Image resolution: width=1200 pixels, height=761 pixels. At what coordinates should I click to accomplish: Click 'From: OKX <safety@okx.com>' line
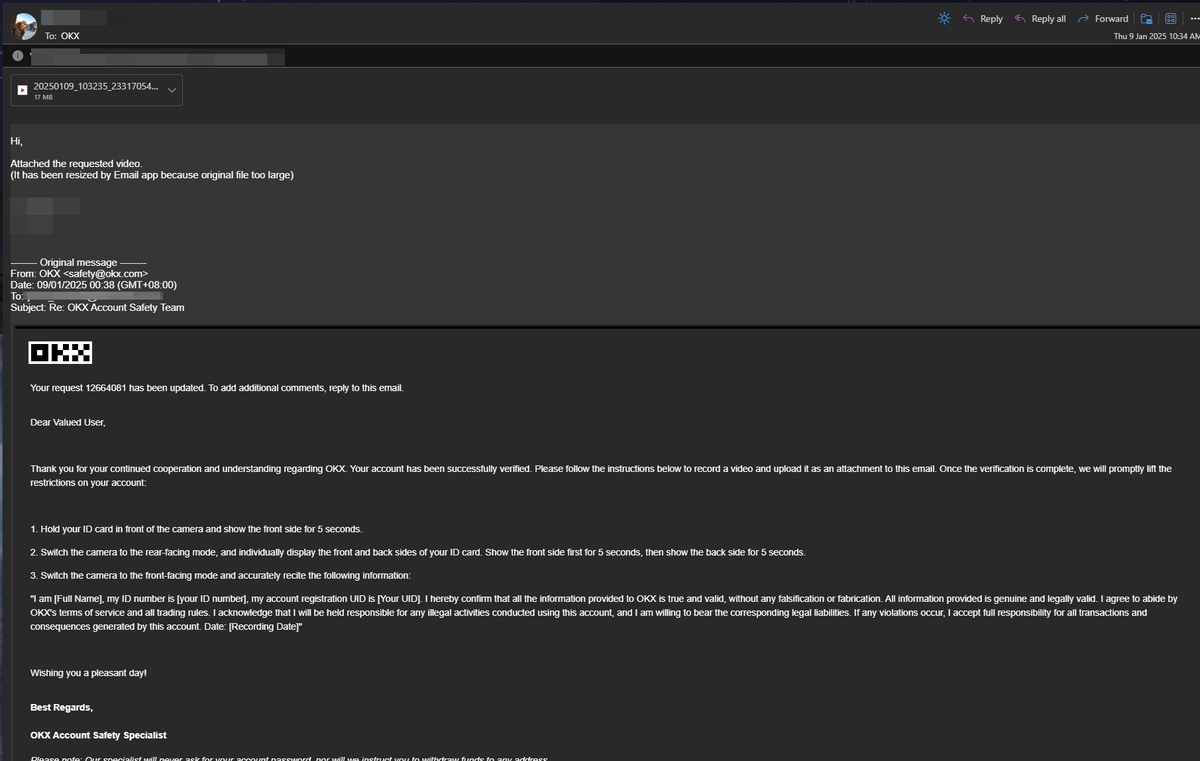coord(79,273)
